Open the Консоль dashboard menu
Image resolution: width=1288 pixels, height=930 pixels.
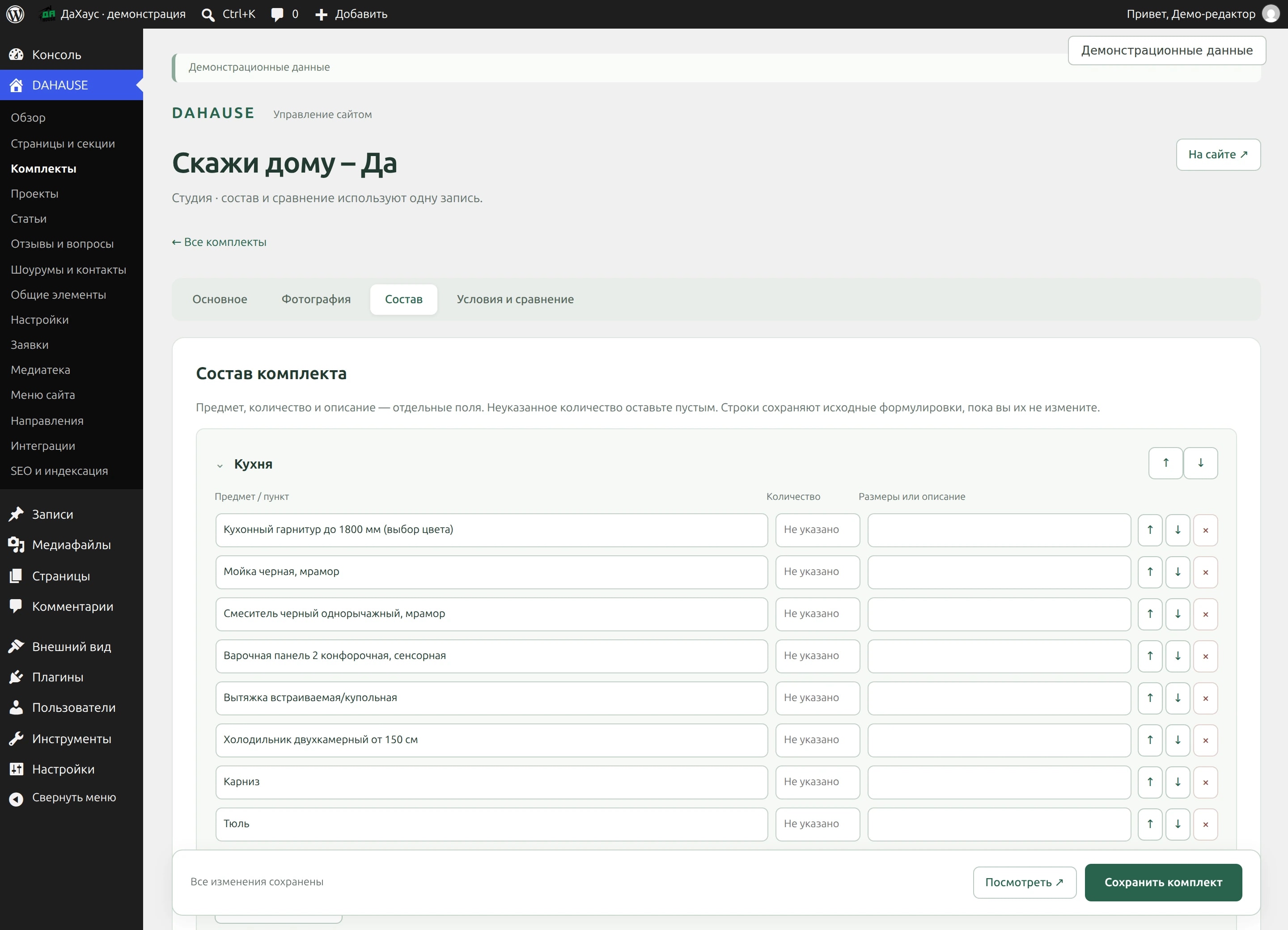72,55
